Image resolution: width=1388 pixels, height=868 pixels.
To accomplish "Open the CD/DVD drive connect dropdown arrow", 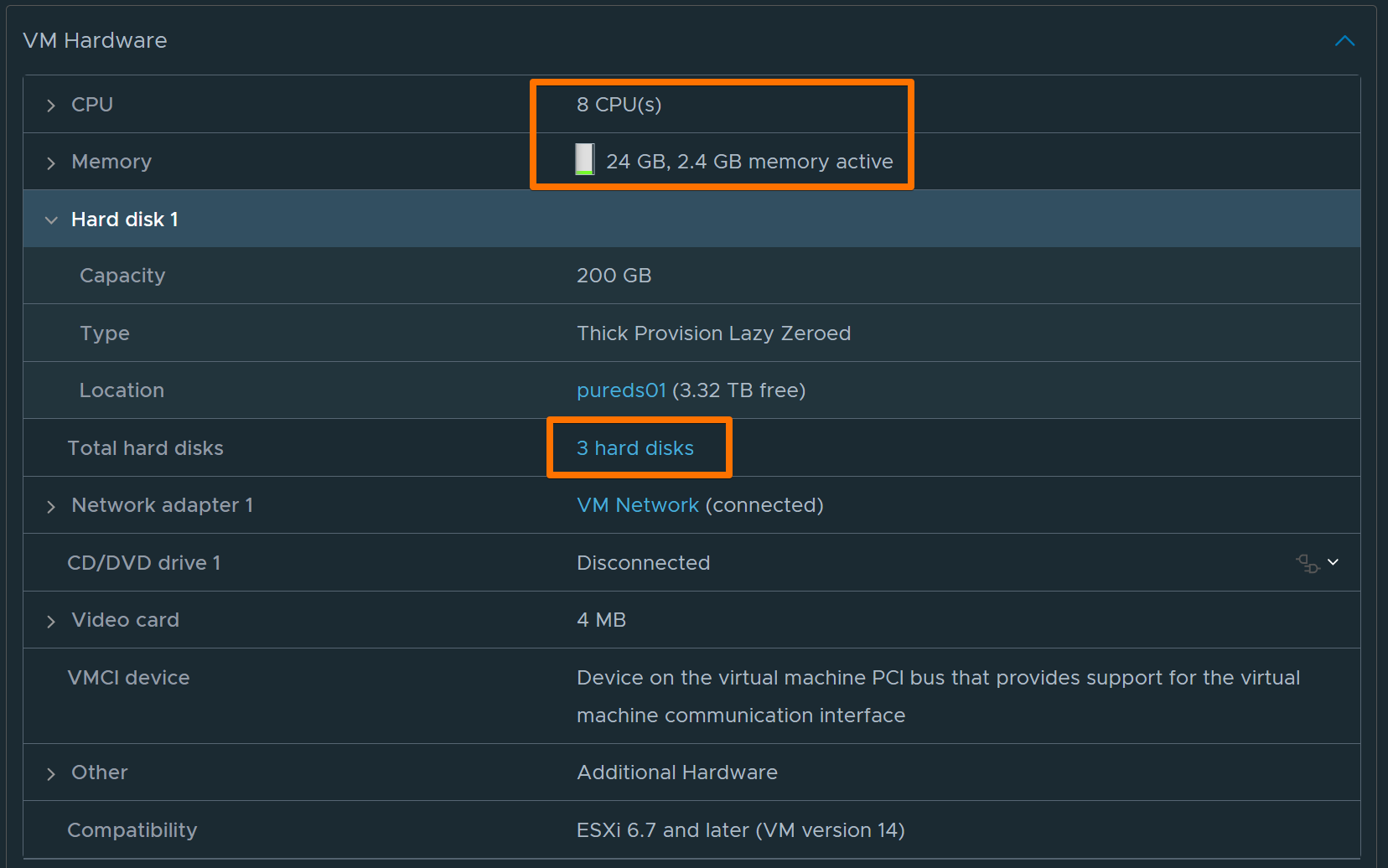I will [1333, 562].
